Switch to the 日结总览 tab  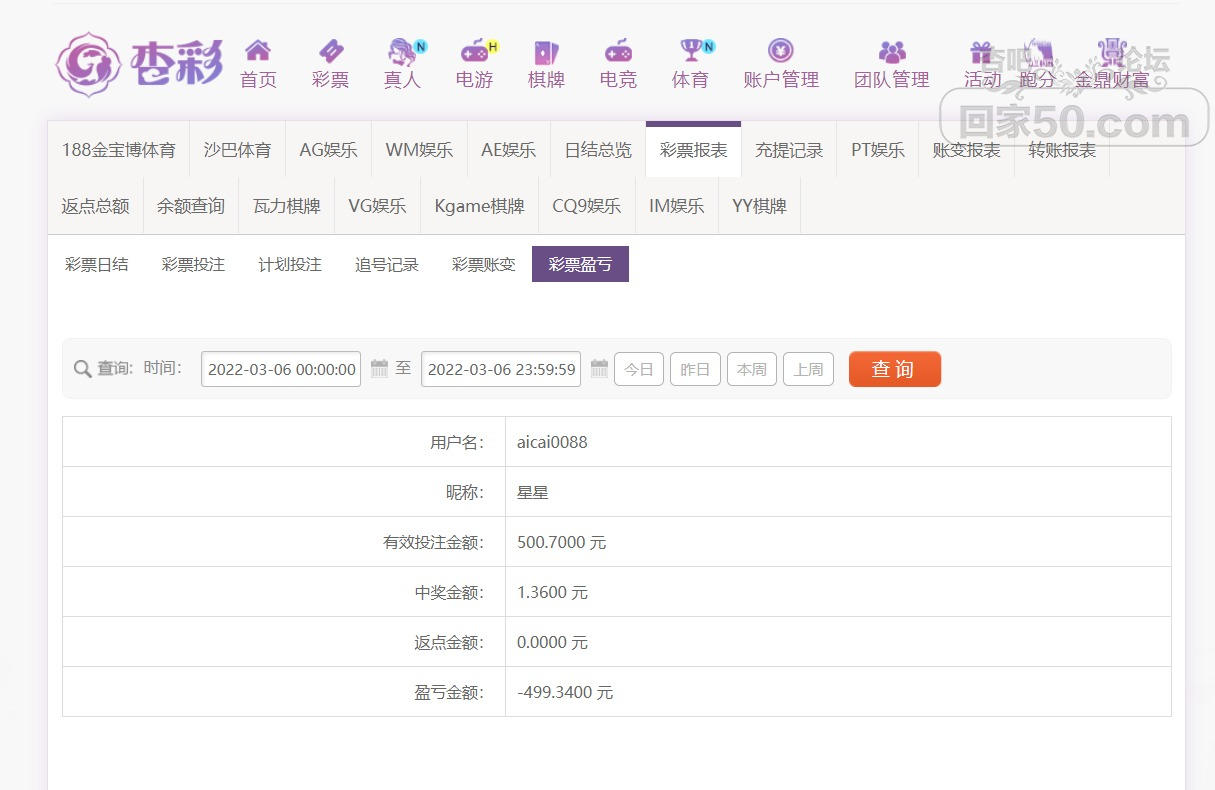tap(598, 150)
